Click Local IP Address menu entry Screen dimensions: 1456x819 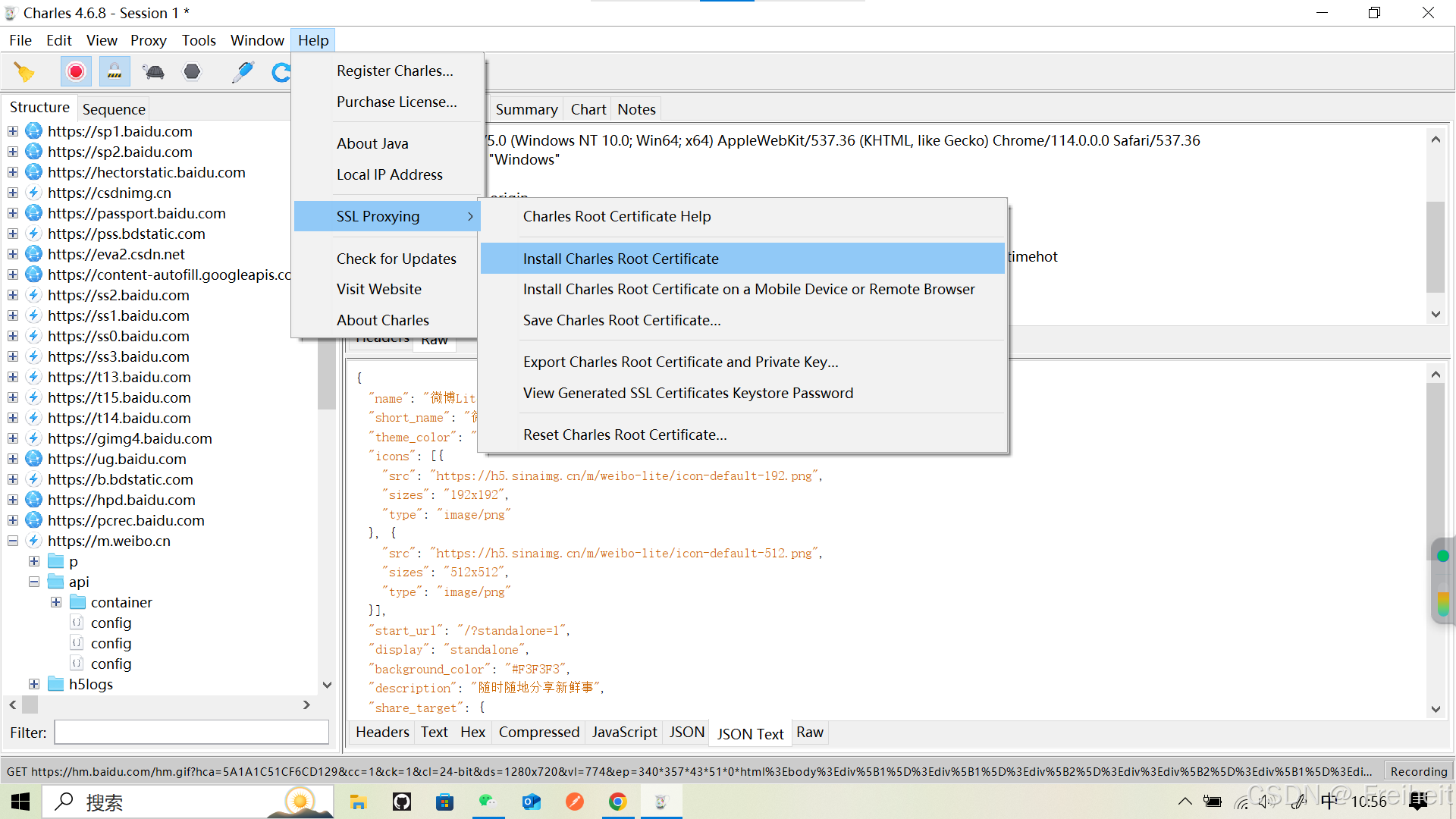click(x=388, y=174)
